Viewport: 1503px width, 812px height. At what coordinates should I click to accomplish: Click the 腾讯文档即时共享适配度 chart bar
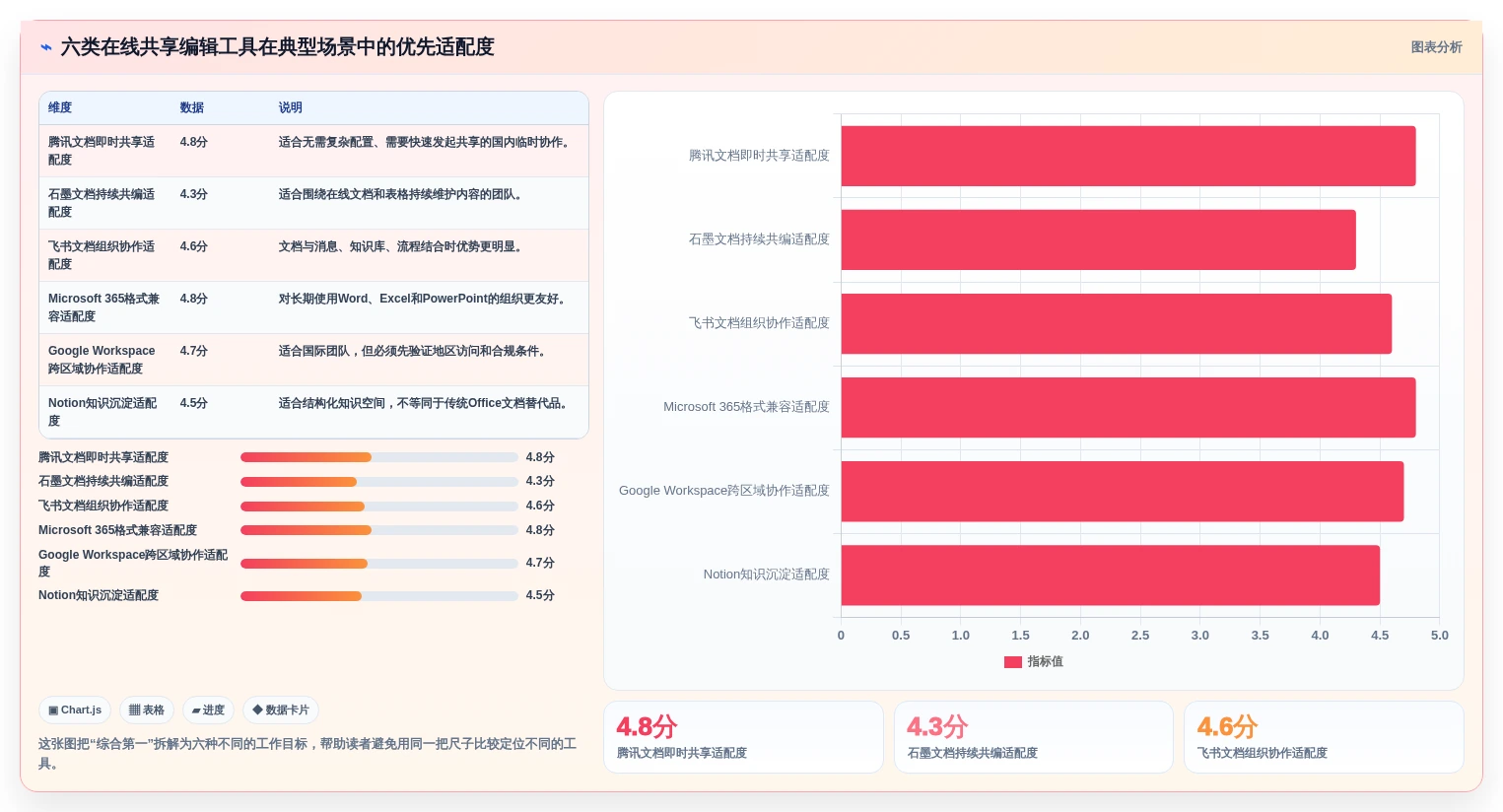pos(1128,156)
